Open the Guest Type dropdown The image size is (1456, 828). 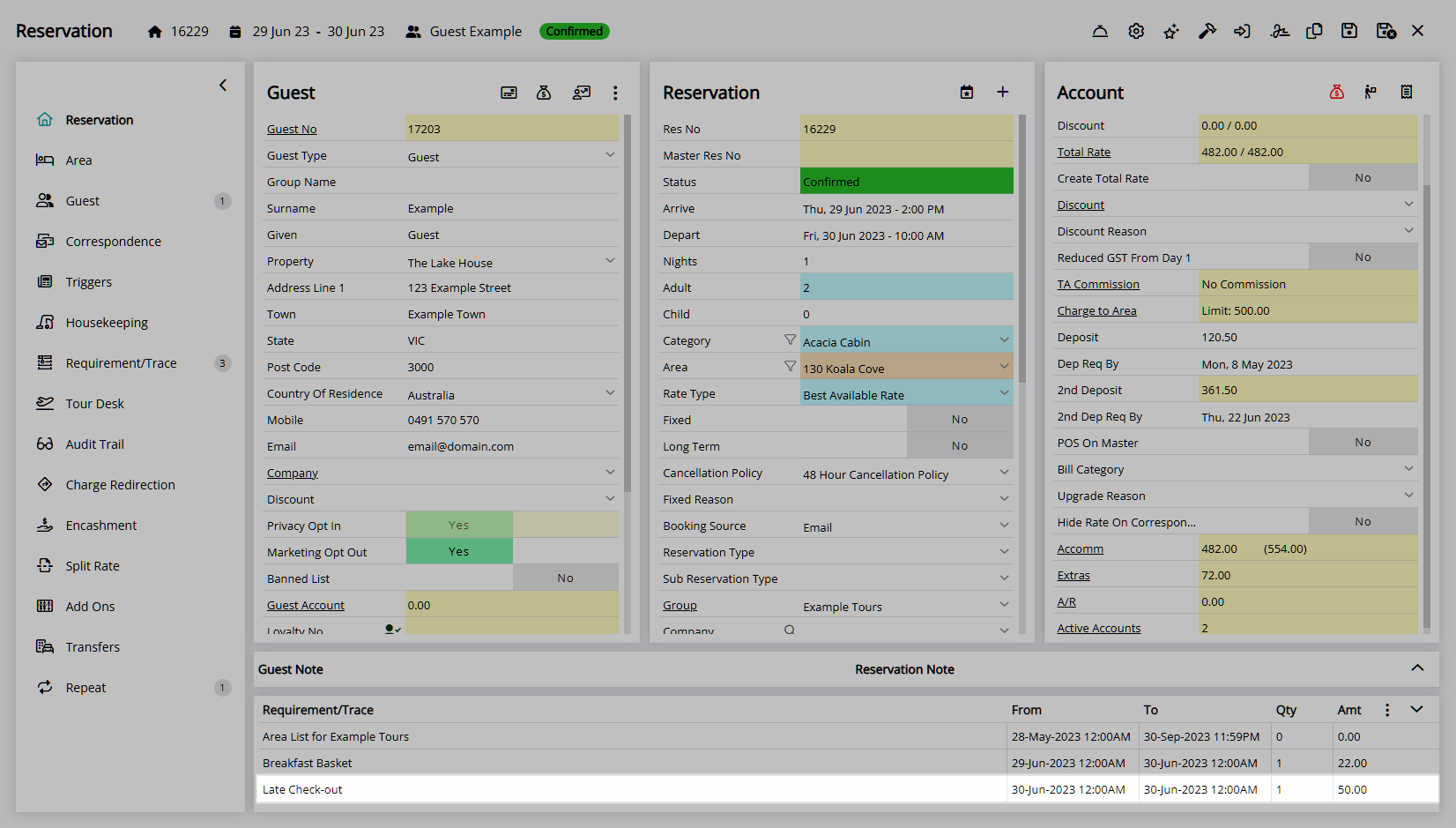pos(610,155)
